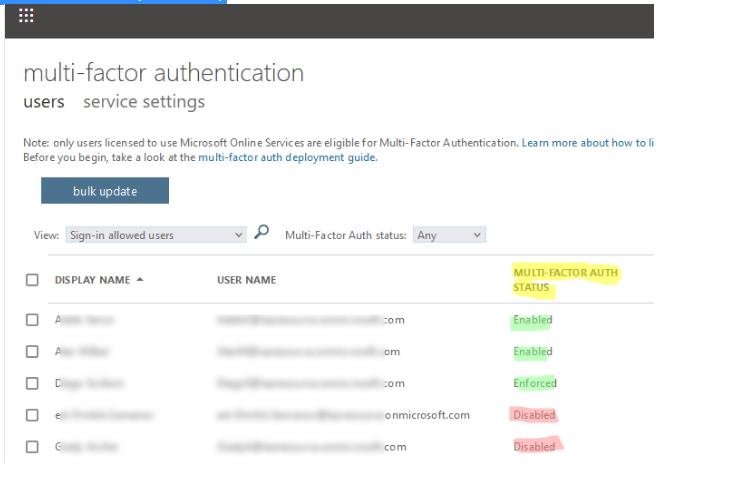This screenshot has width=729, height=487.
Task: Switch to the users tab
Action: click(x=44, y=101)
